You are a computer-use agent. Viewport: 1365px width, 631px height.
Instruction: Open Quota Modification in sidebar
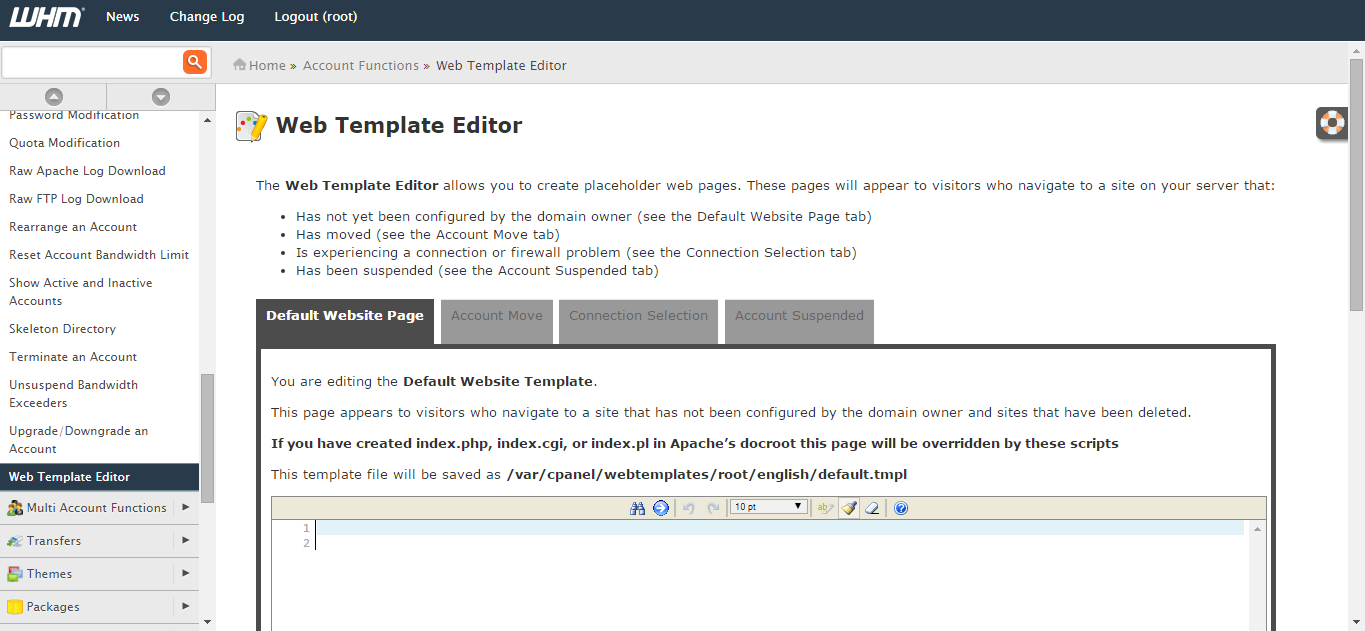pos(64,143)
